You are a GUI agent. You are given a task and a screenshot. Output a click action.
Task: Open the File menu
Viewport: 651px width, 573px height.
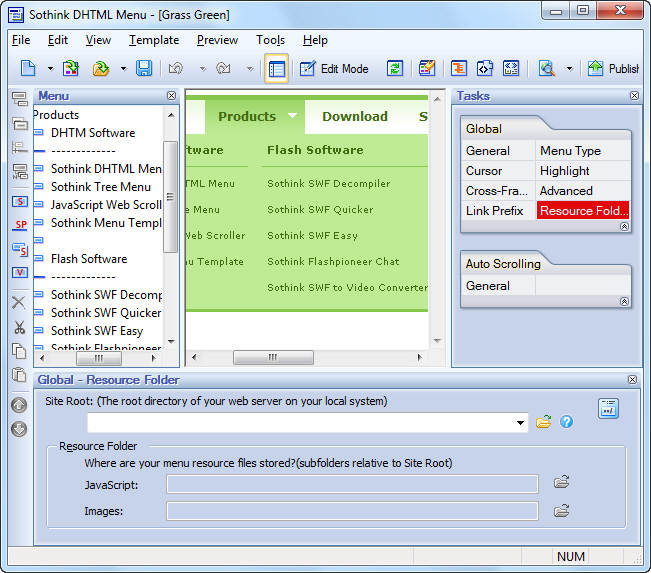click(21, 40)
